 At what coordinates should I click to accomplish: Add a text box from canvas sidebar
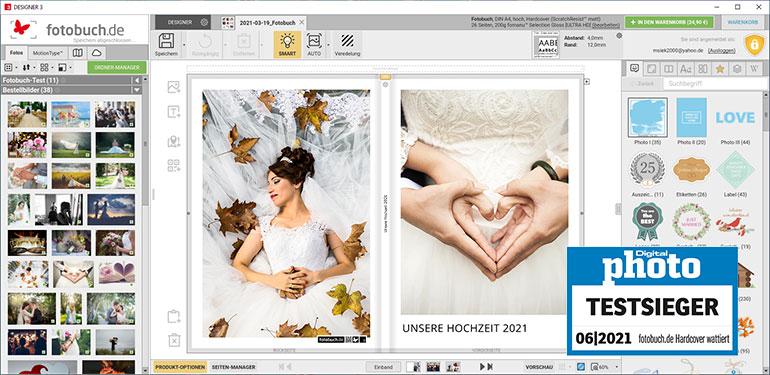click(174, 112)
